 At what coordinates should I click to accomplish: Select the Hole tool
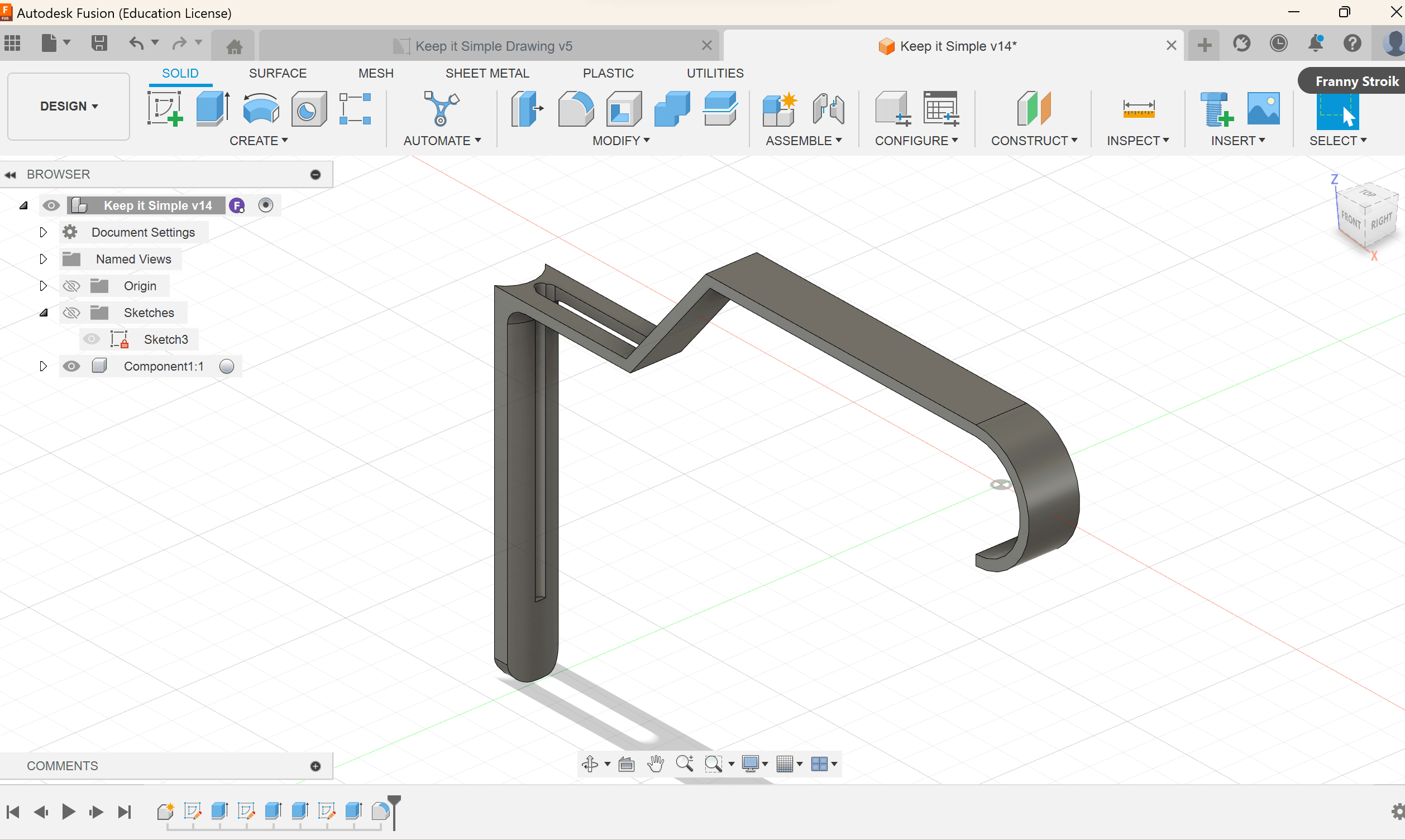pyautogui.click(x=309, y=109)
